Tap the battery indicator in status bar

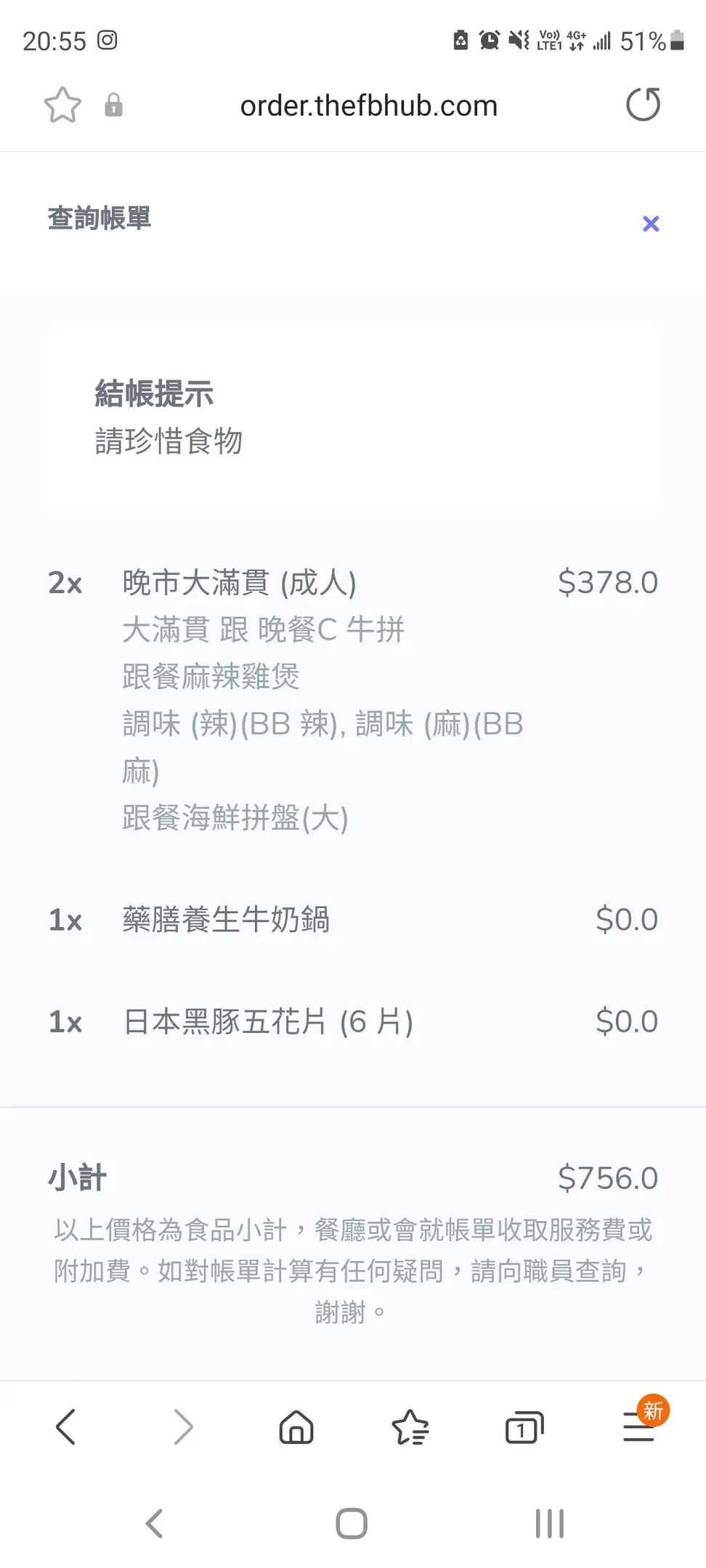click(677, 41)
